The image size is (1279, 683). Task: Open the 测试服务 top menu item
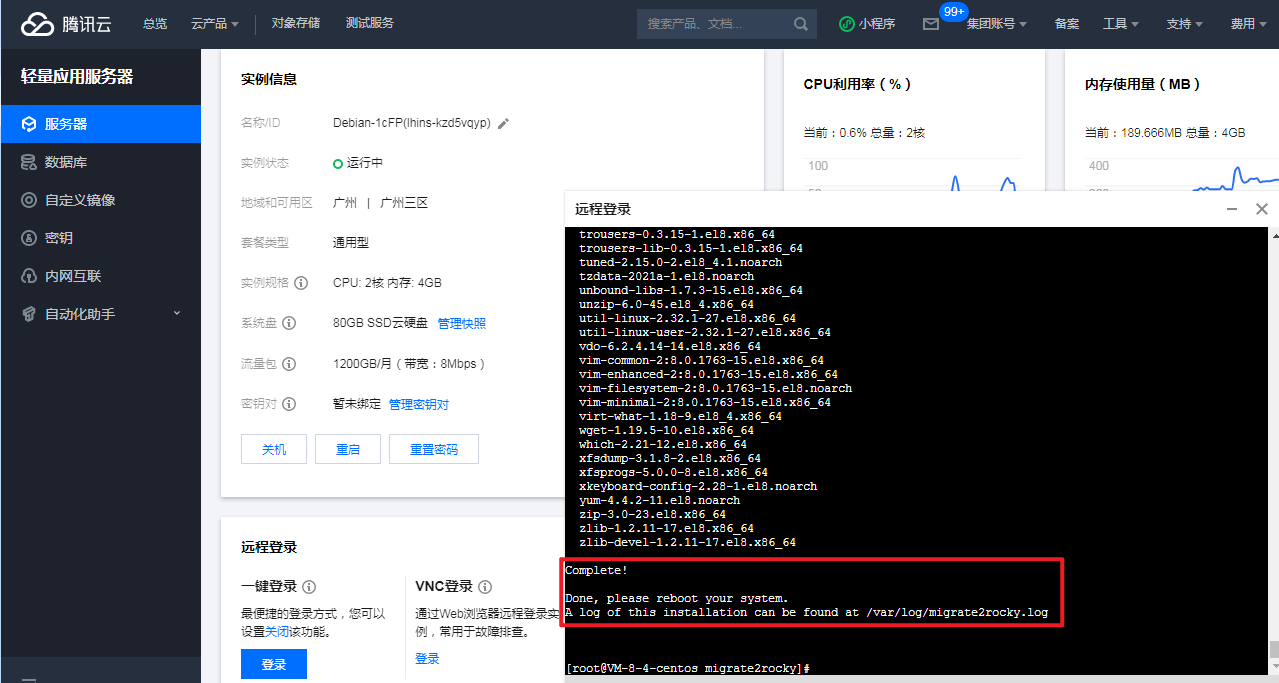coord(370,23)
